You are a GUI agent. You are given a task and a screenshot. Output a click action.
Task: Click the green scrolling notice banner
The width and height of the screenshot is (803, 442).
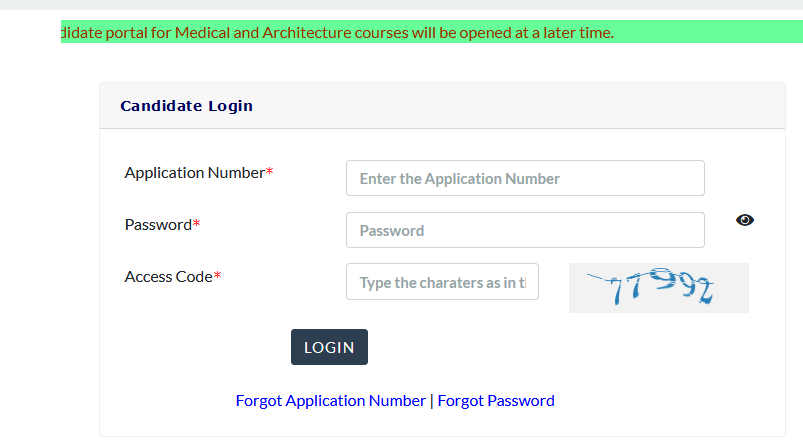pyautogui.click(x=432, y=32)
